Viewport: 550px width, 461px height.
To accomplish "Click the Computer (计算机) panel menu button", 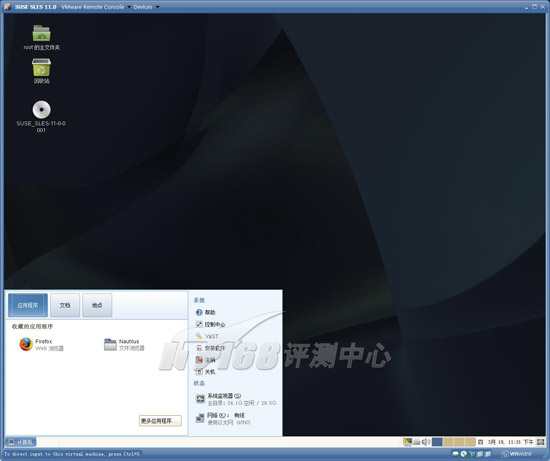I will click(x=20, y=442).
